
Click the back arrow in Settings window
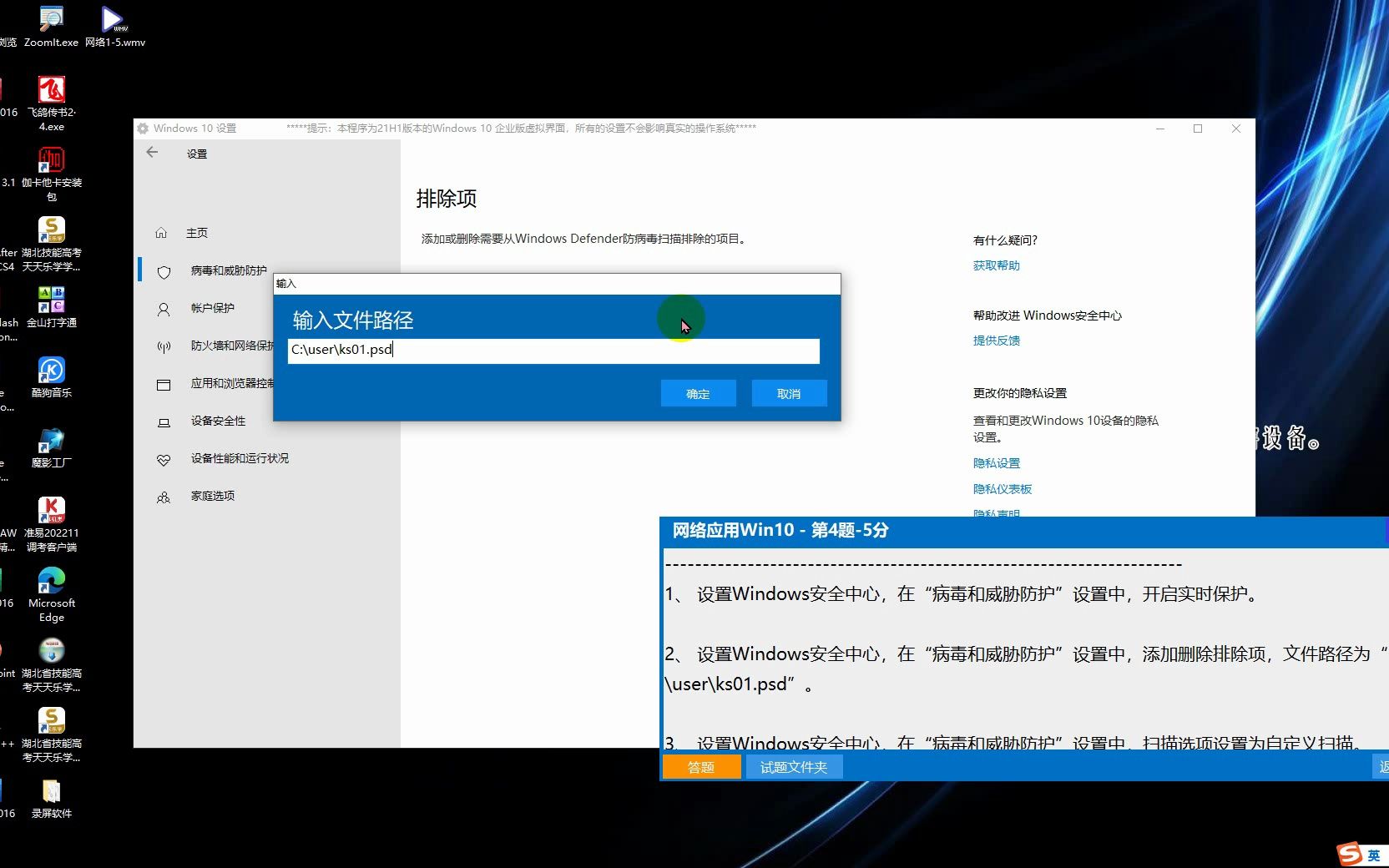pos(152,153)
